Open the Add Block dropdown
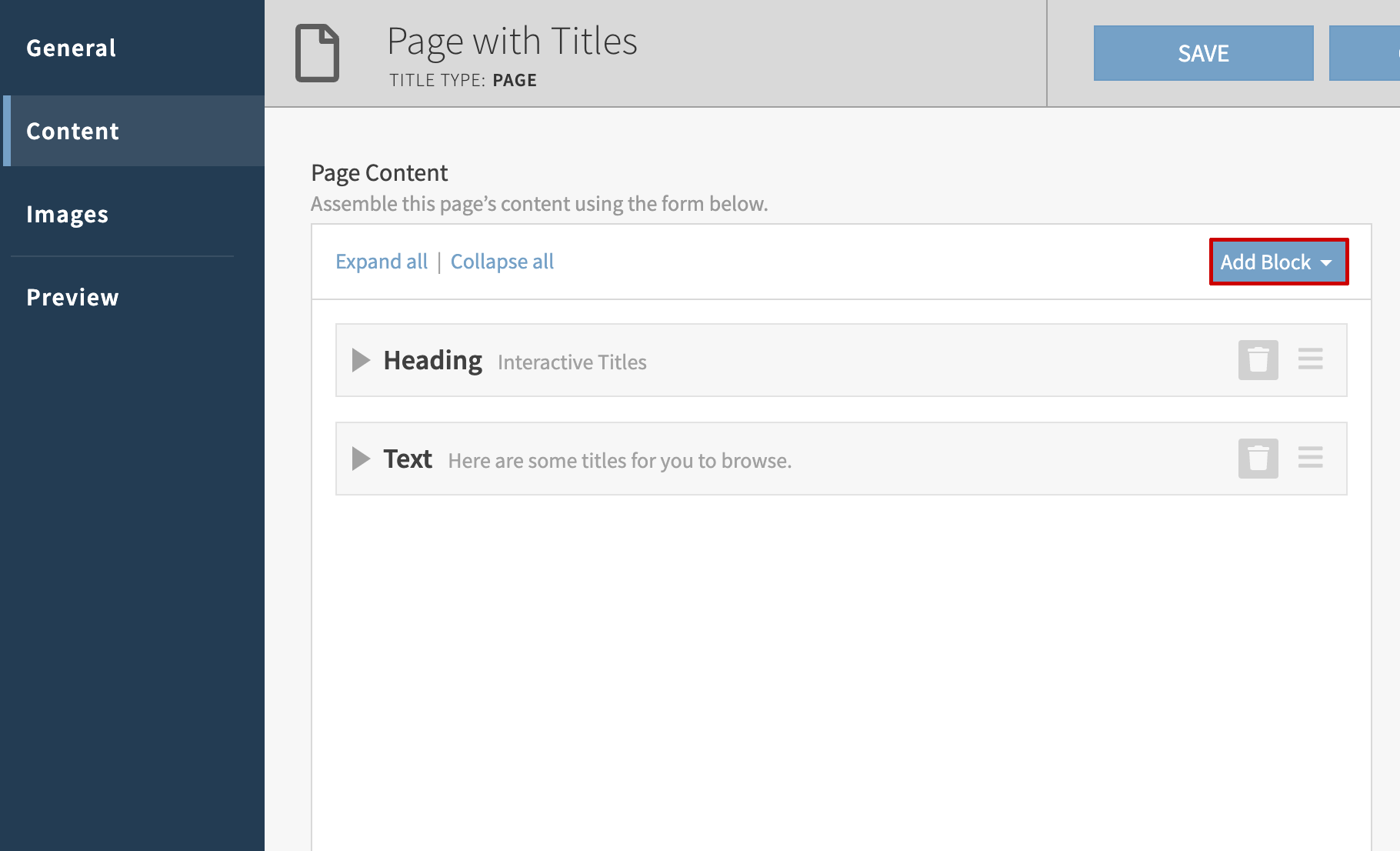 tap(1278, 262)
